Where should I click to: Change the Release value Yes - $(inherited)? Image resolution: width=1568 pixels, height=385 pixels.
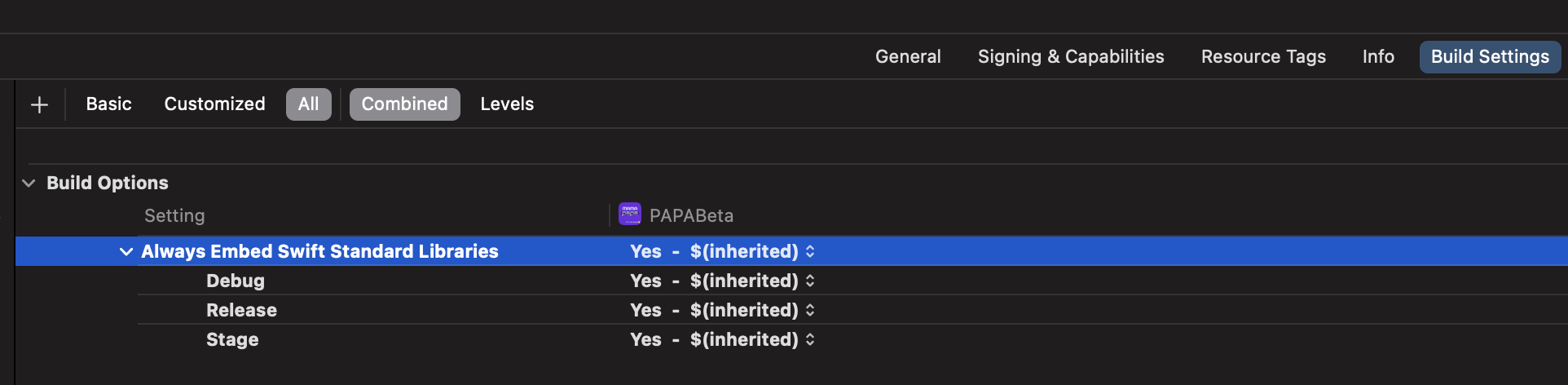tap(714, 310)
